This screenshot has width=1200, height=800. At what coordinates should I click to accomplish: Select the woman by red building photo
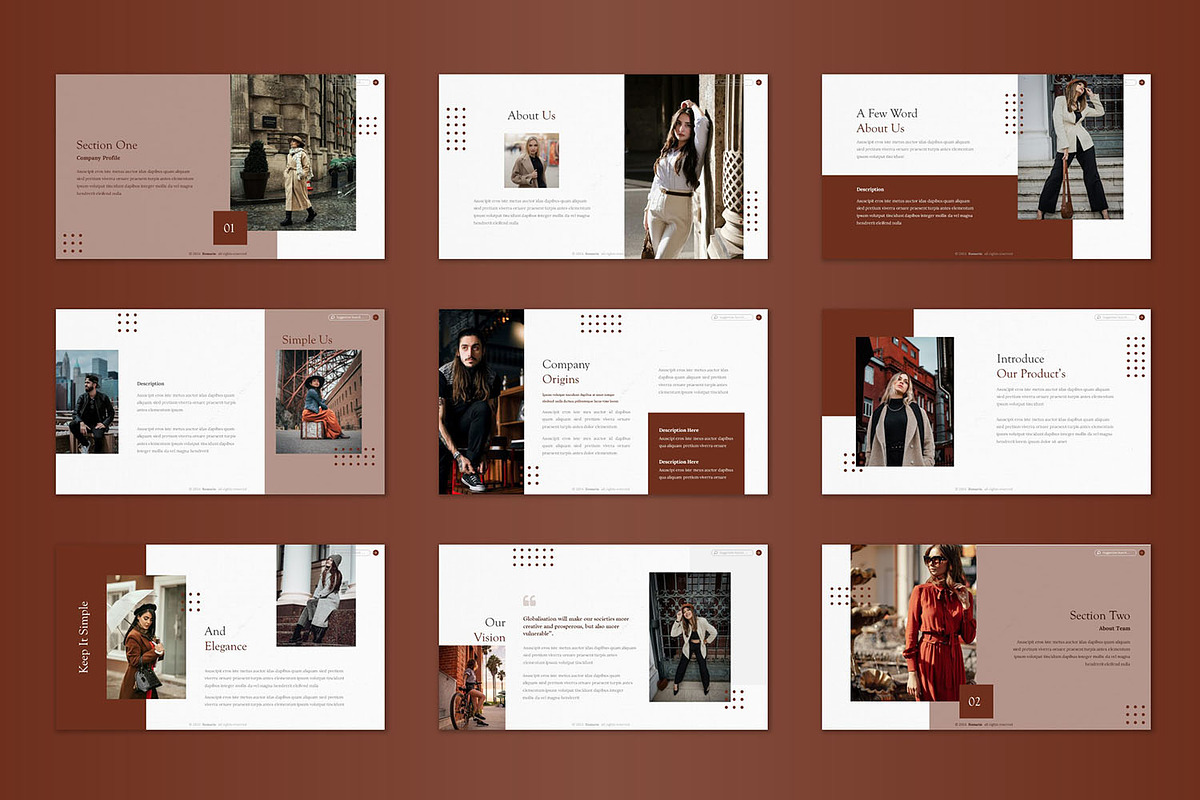(904, 402)
